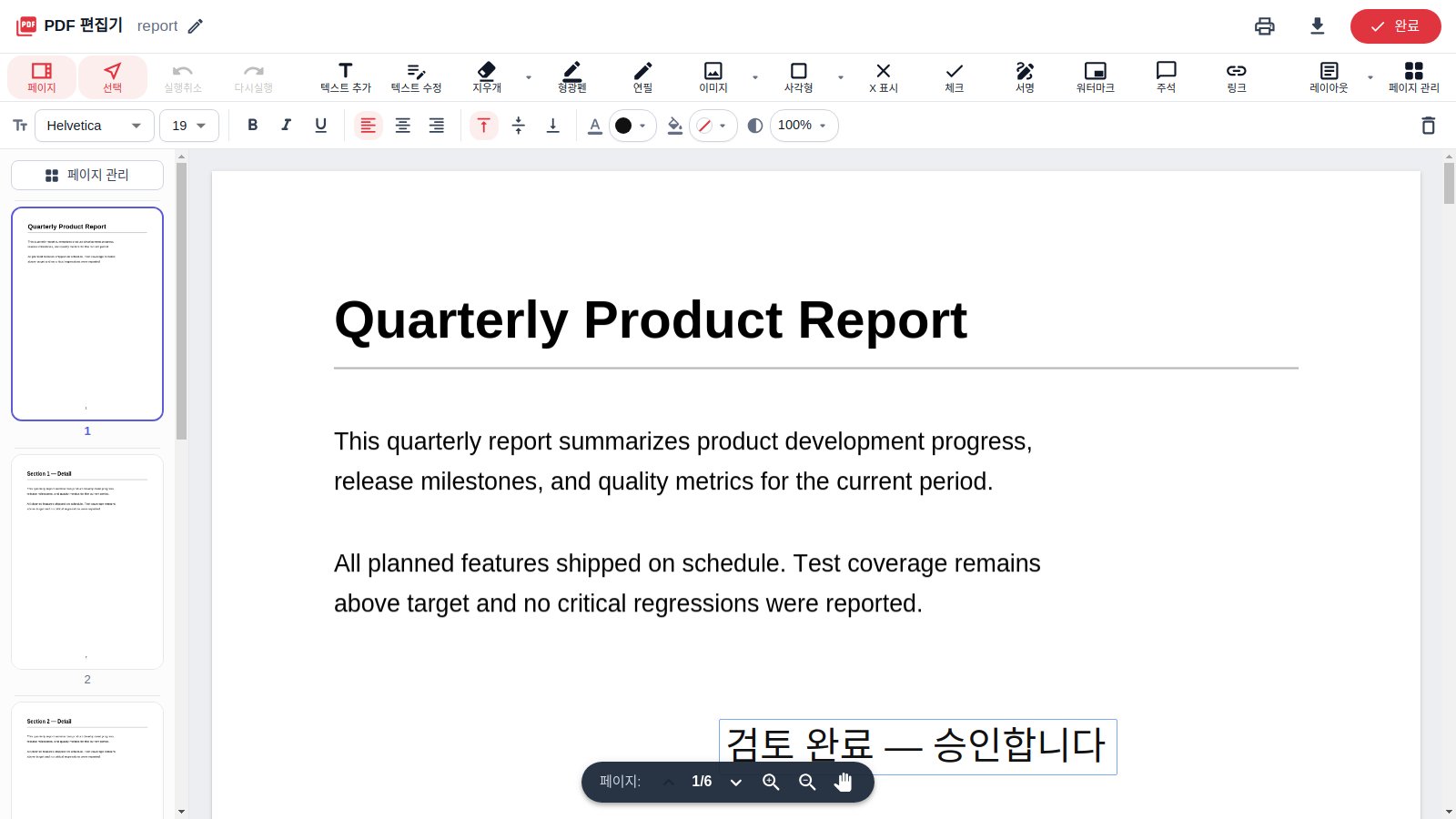Click the sidebar thumbnail scrollbar

(x=181, y=301)
